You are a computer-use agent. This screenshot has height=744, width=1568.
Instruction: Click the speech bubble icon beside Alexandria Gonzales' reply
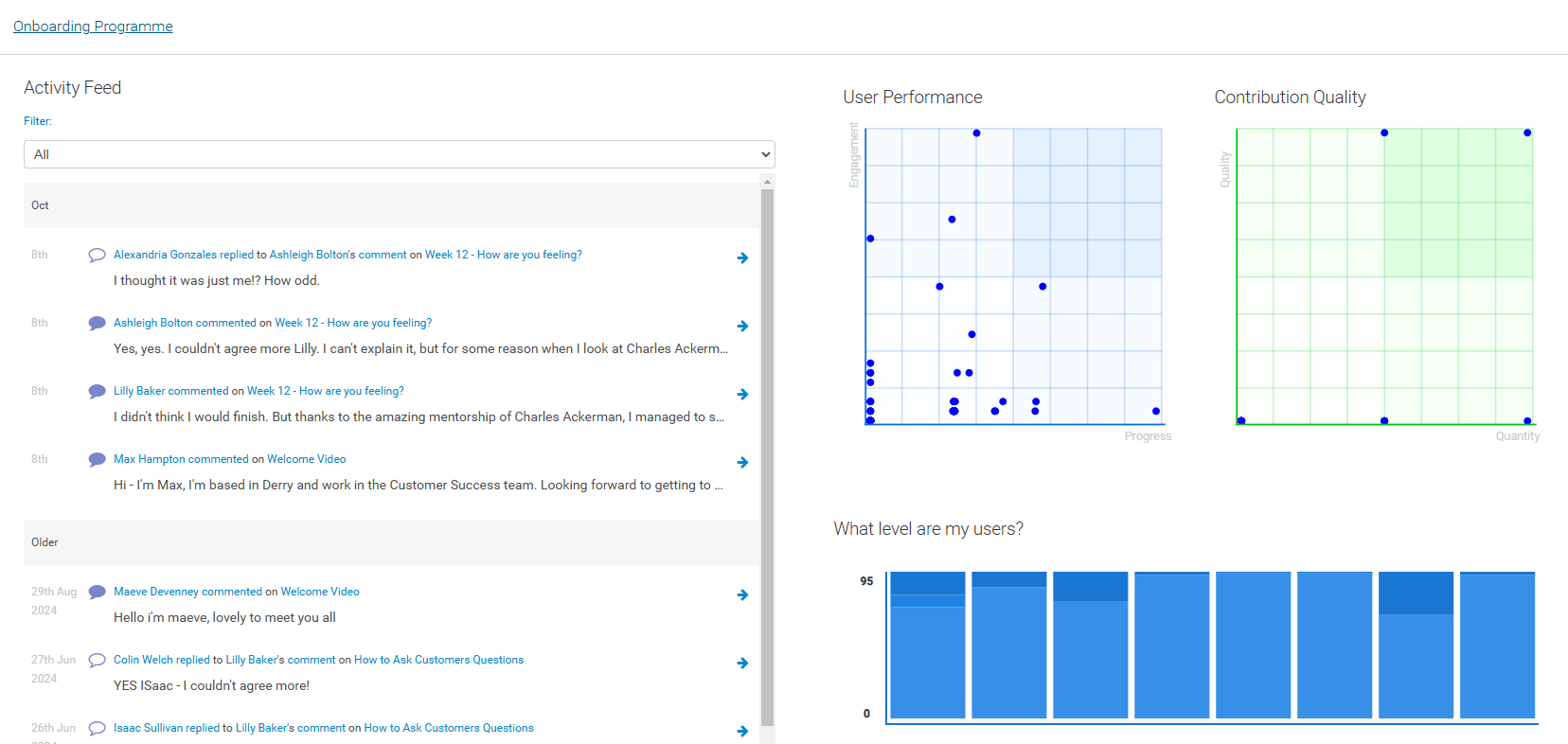pyautogui.click(x=97, y=255)
